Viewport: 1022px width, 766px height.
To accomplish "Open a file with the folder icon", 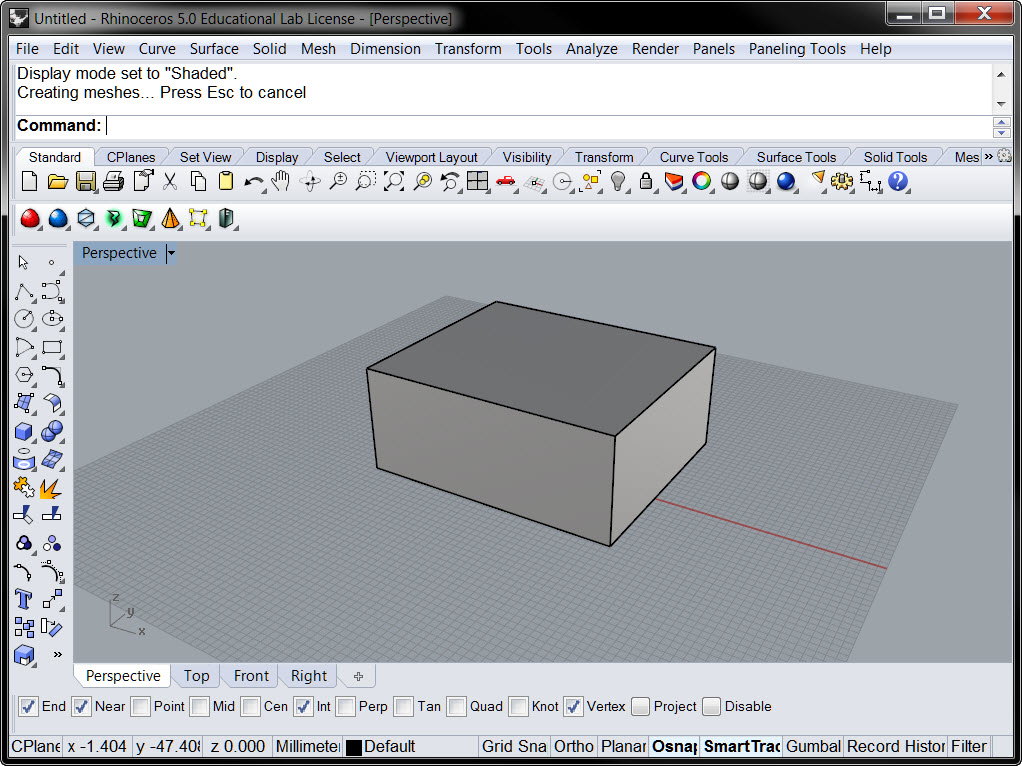I will (x=57, y=181).
